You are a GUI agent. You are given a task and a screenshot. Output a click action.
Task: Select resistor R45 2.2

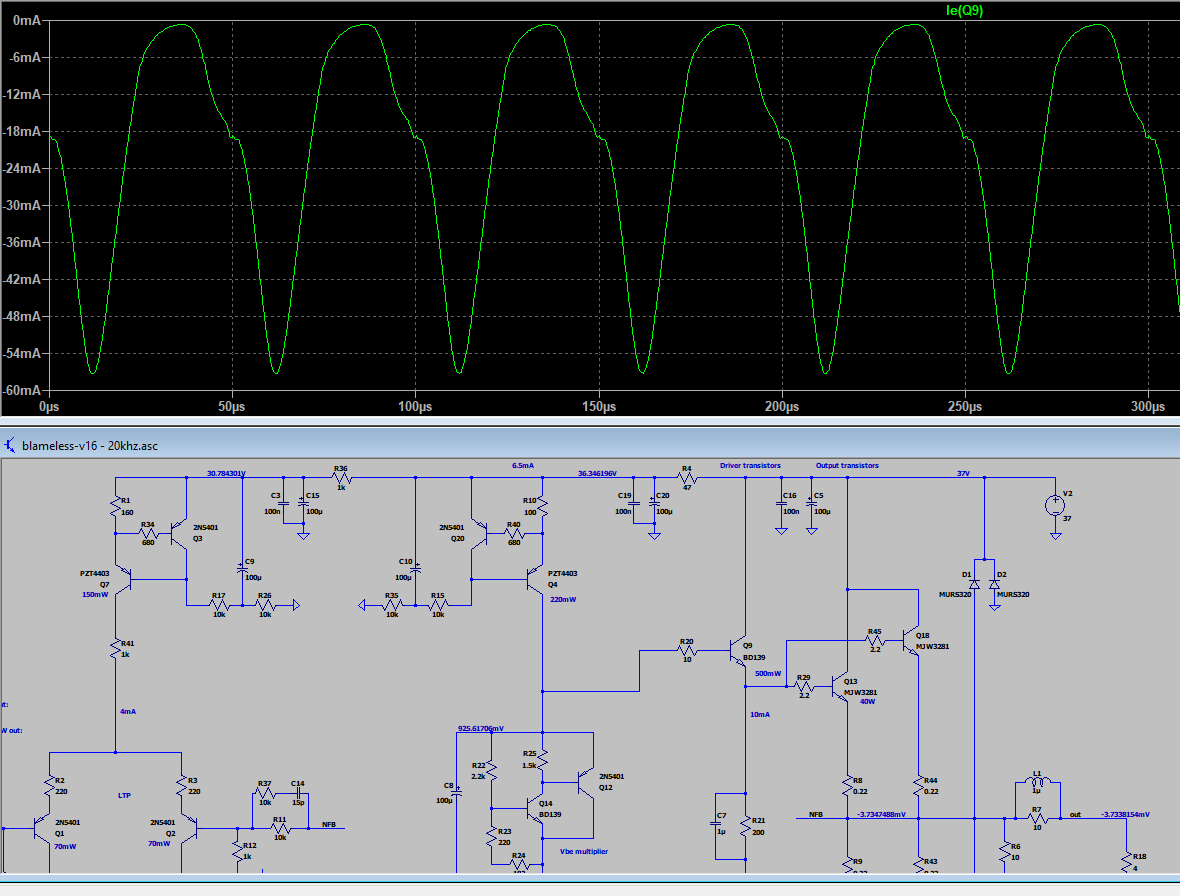point(874,641)
